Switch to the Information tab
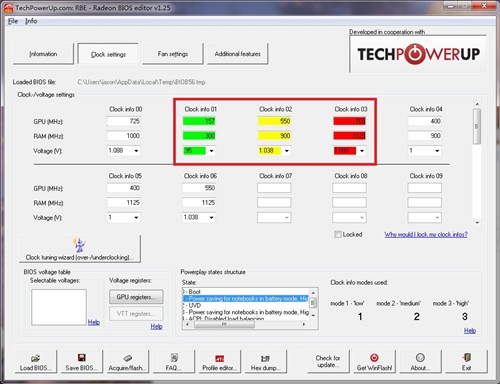This screenshot has height=384, width=500. coord(43,54)
